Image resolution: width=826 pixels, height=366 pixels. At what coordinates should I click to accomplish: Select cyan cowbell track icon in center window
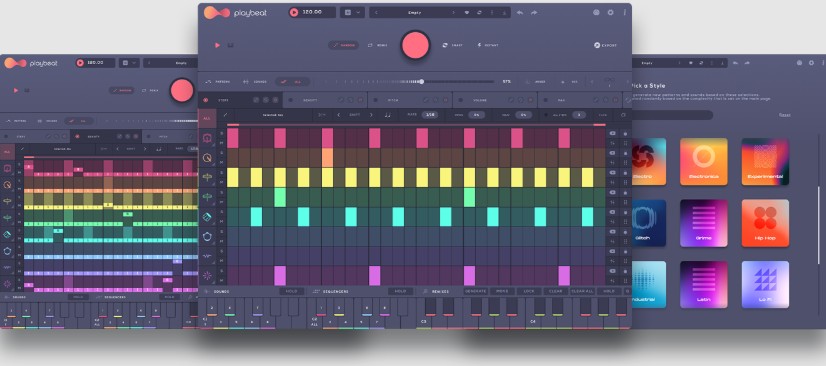tap(207, 216)
